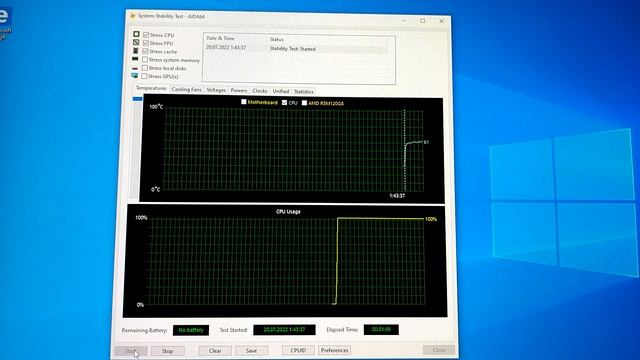The width and height of the screenshot is (640, 360).
Task: Open the Clocks tab
Action: point(260,91)
